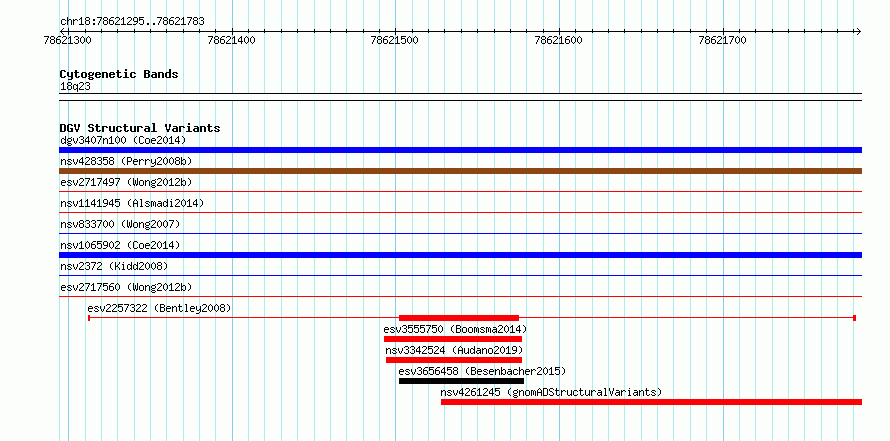
Task: Click the Cytogenetic Bands track title
Action: click(x=119, y=74)
